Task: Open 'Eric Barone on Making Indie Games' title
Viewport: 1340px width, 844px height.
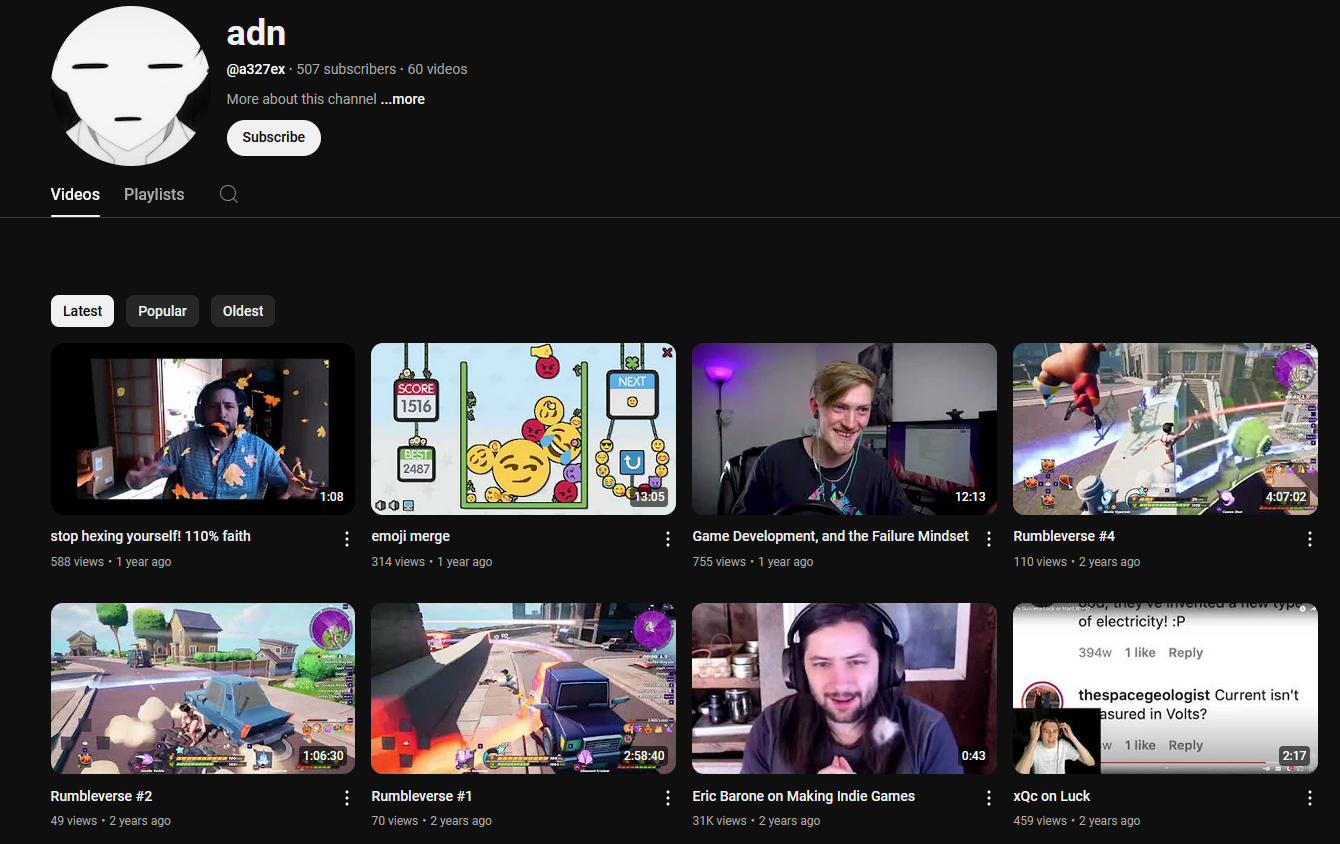Action: [804, 796]
